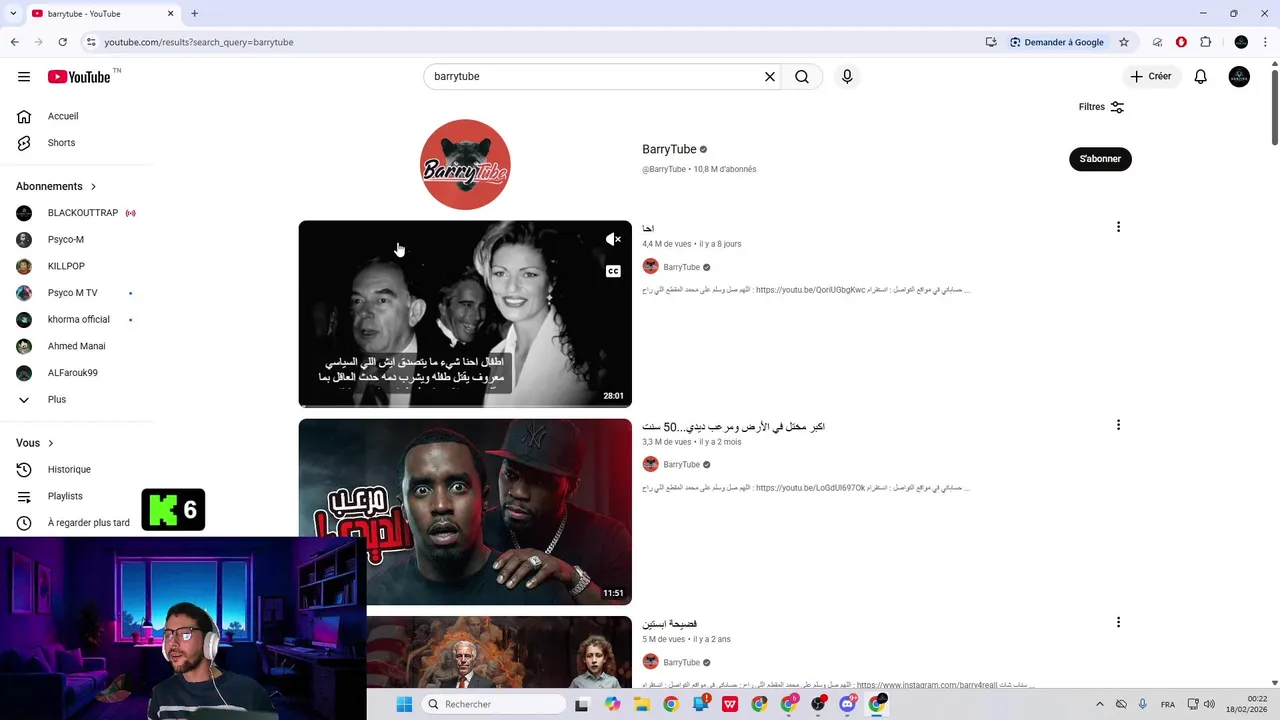This screenshot has width=1280, height=720.
Task: Click the taskbar Rechercher box
Action: click(493, 704)
